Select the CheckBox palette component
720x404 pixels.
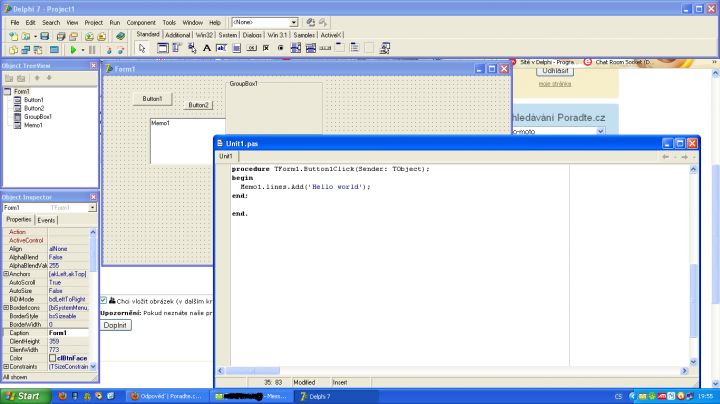click(x=266, y=48)
